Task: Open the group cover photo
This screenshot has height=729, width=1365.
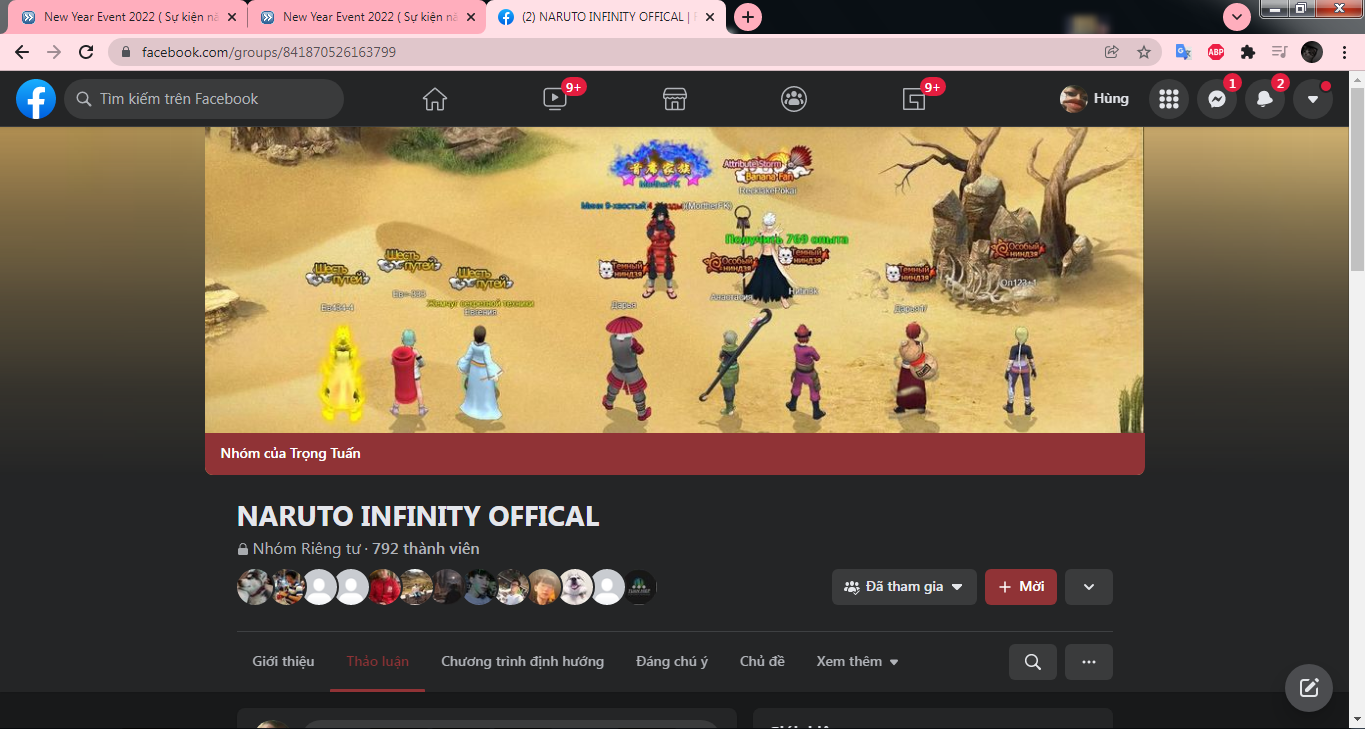Action: [674, 280]
